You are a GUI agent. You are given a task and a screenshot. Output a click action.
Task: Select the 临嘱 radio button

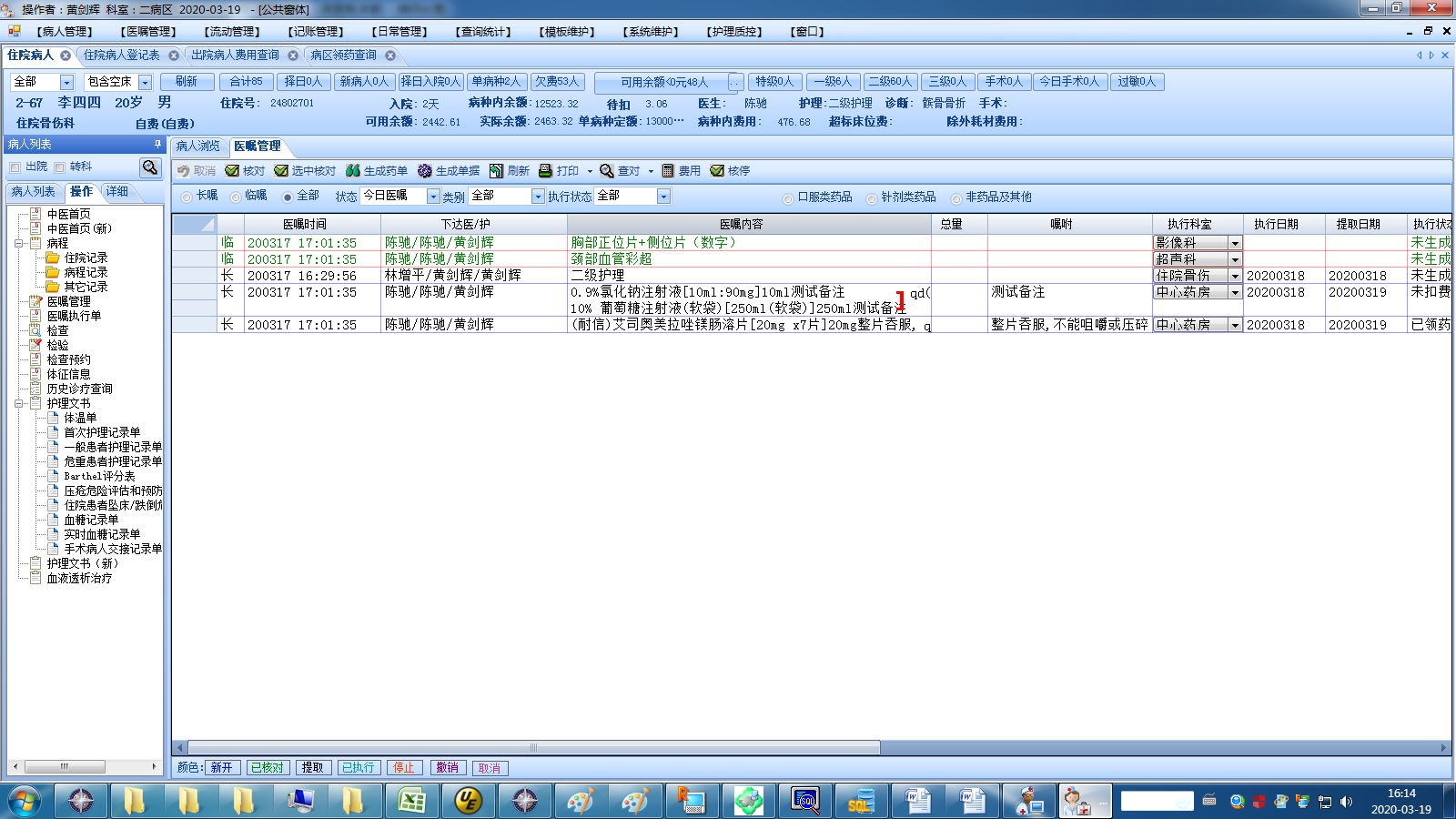(236, 197)
